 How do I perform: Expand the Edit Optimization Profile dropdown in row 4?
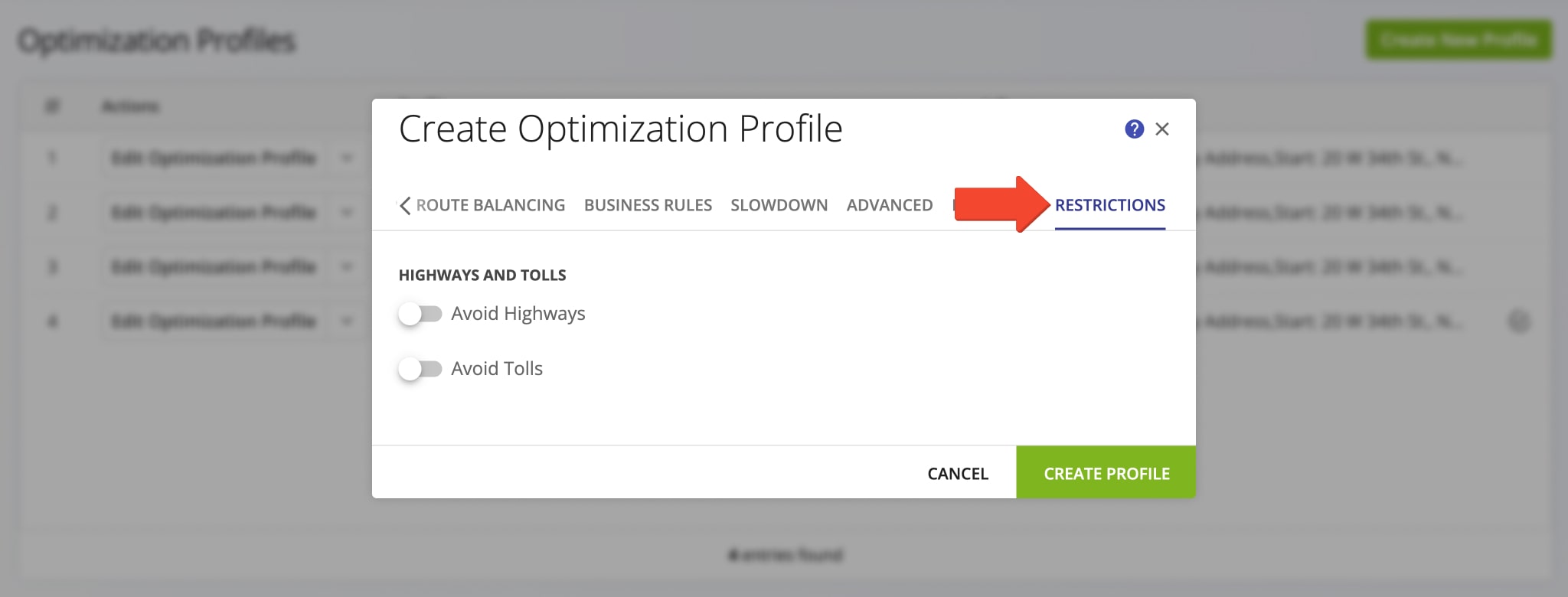(x=347, y=321)
